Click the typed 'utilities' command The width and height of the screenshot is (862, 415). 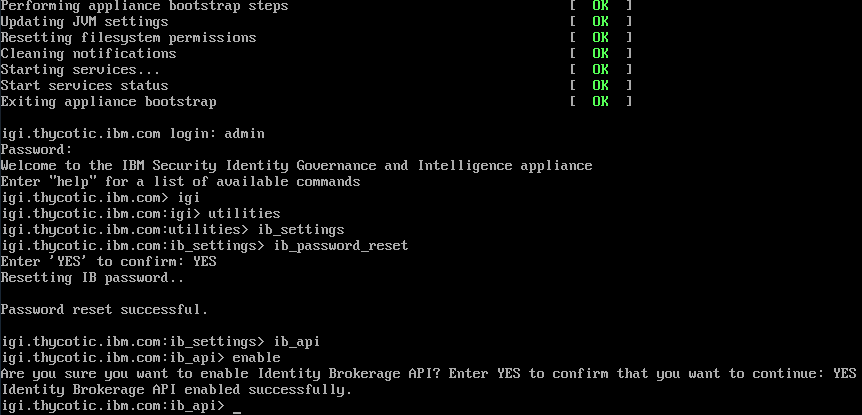pyautogui.click(x=245, y=213)
